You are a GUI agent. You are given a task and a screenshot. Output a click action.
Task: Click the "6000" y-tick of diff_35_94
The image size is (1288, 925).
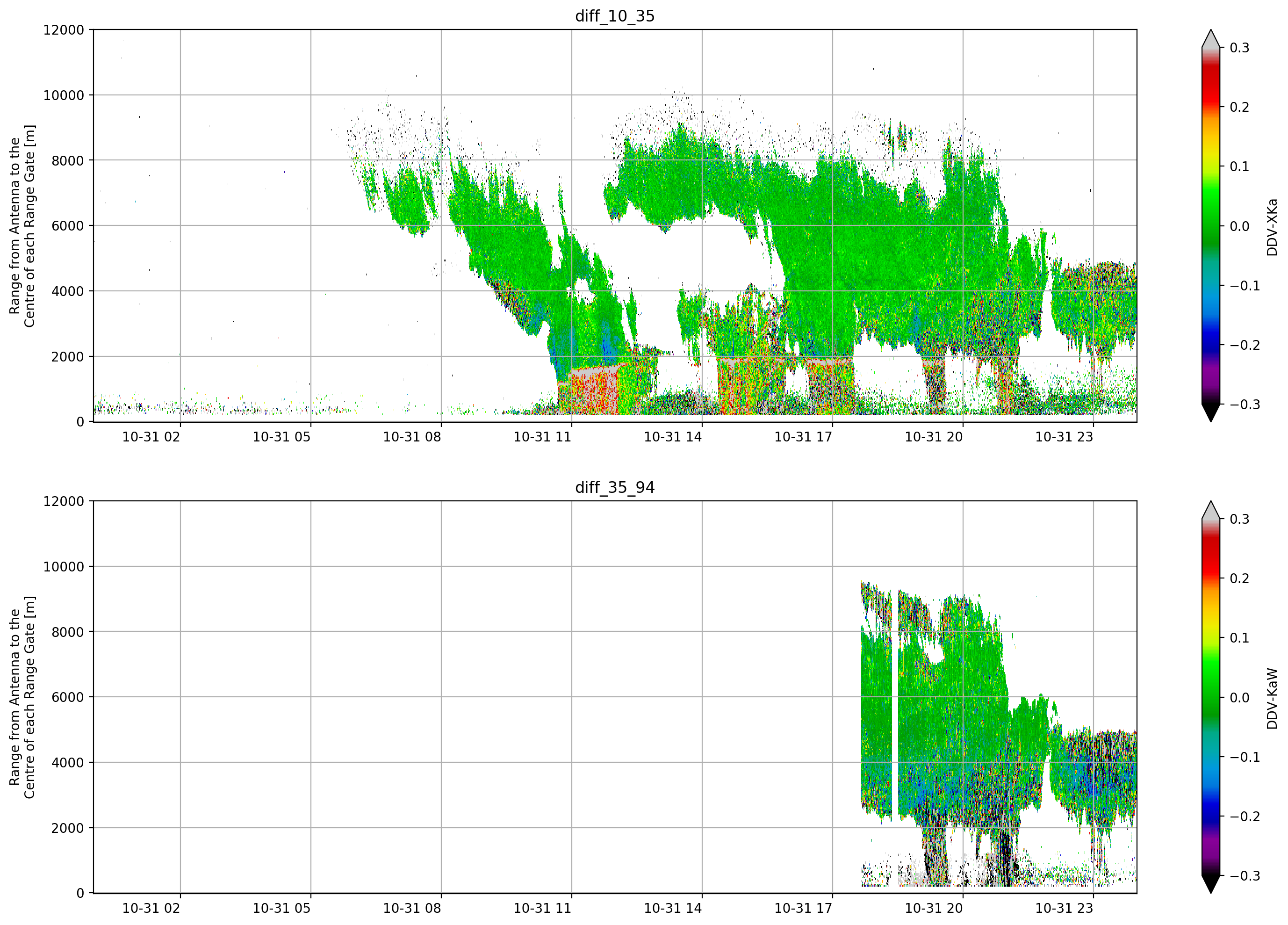[x=68, y=698]
